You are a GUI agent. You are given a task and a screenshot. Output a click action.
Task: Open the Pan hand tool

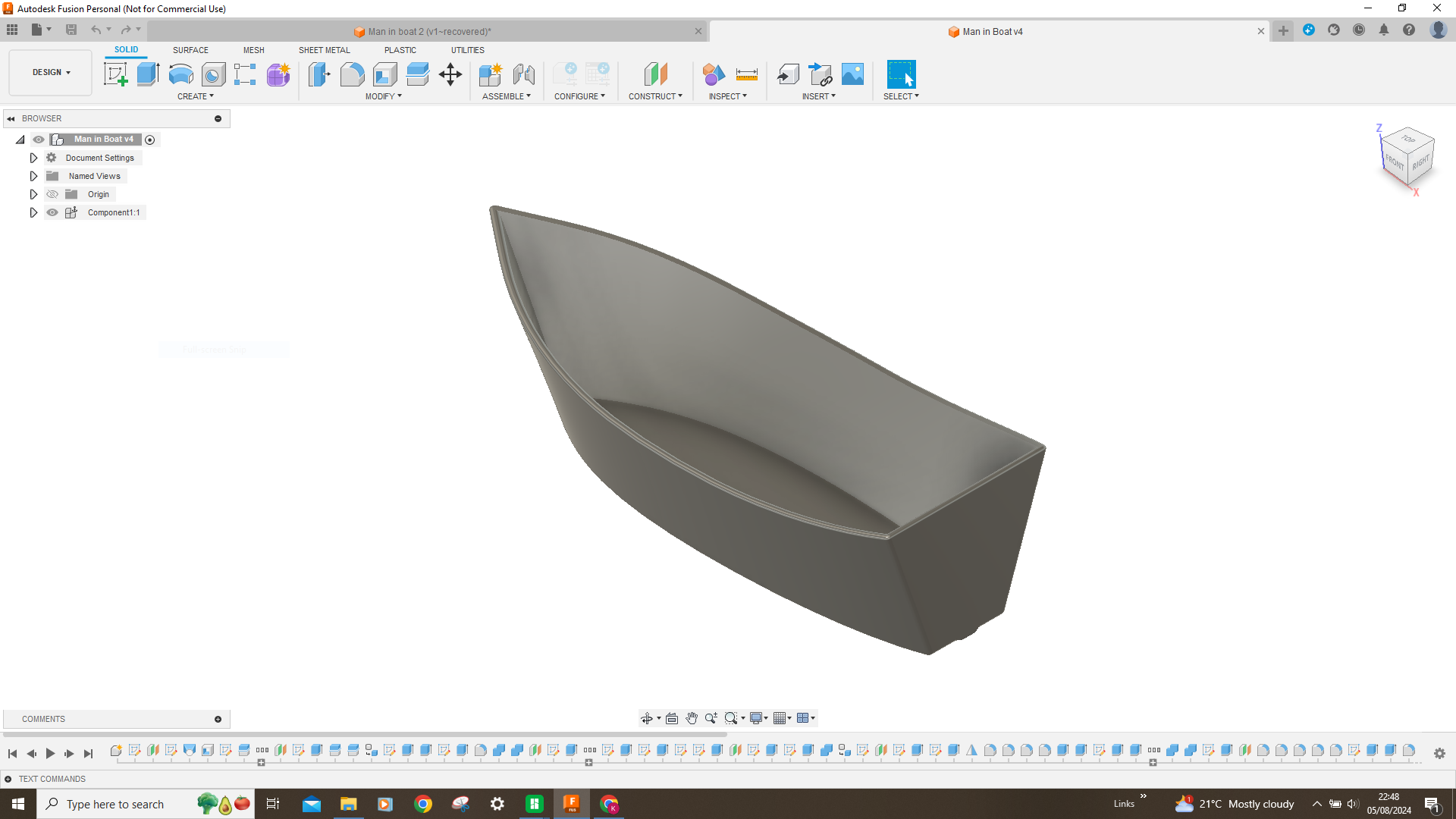(x=692, y=718)
